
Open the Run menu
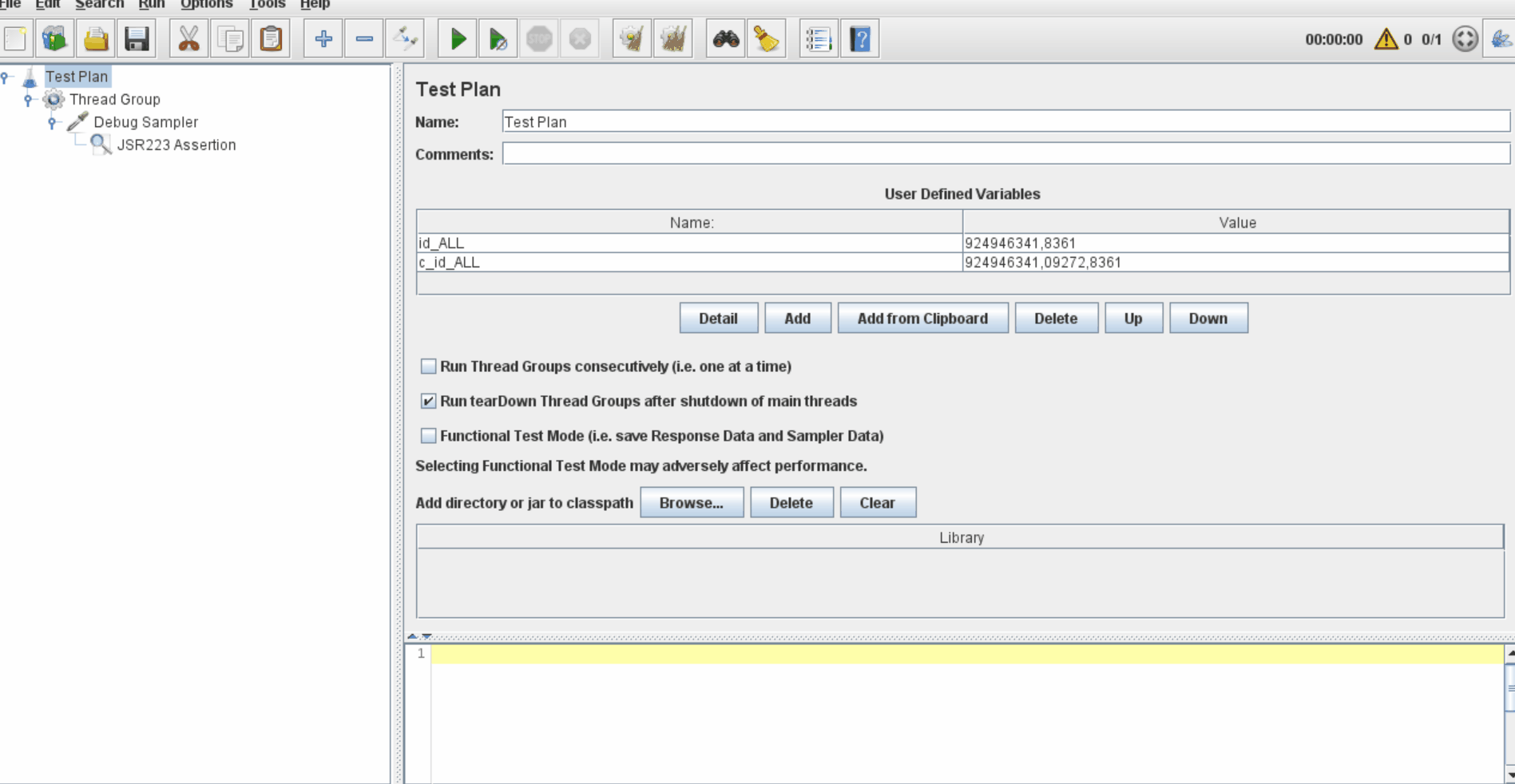(151, 5)
